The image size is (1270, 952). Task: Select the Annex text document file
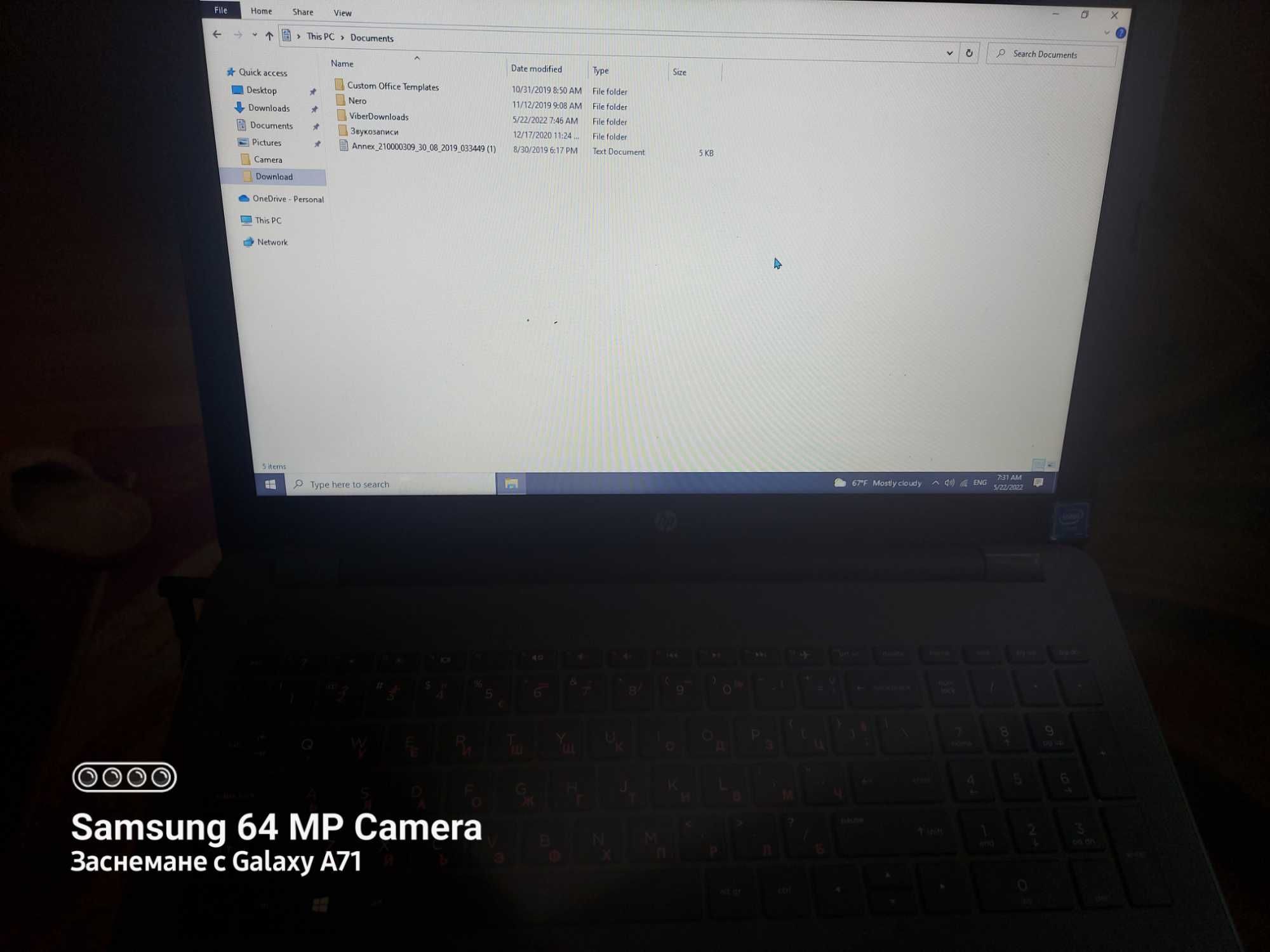click(420, 151)
